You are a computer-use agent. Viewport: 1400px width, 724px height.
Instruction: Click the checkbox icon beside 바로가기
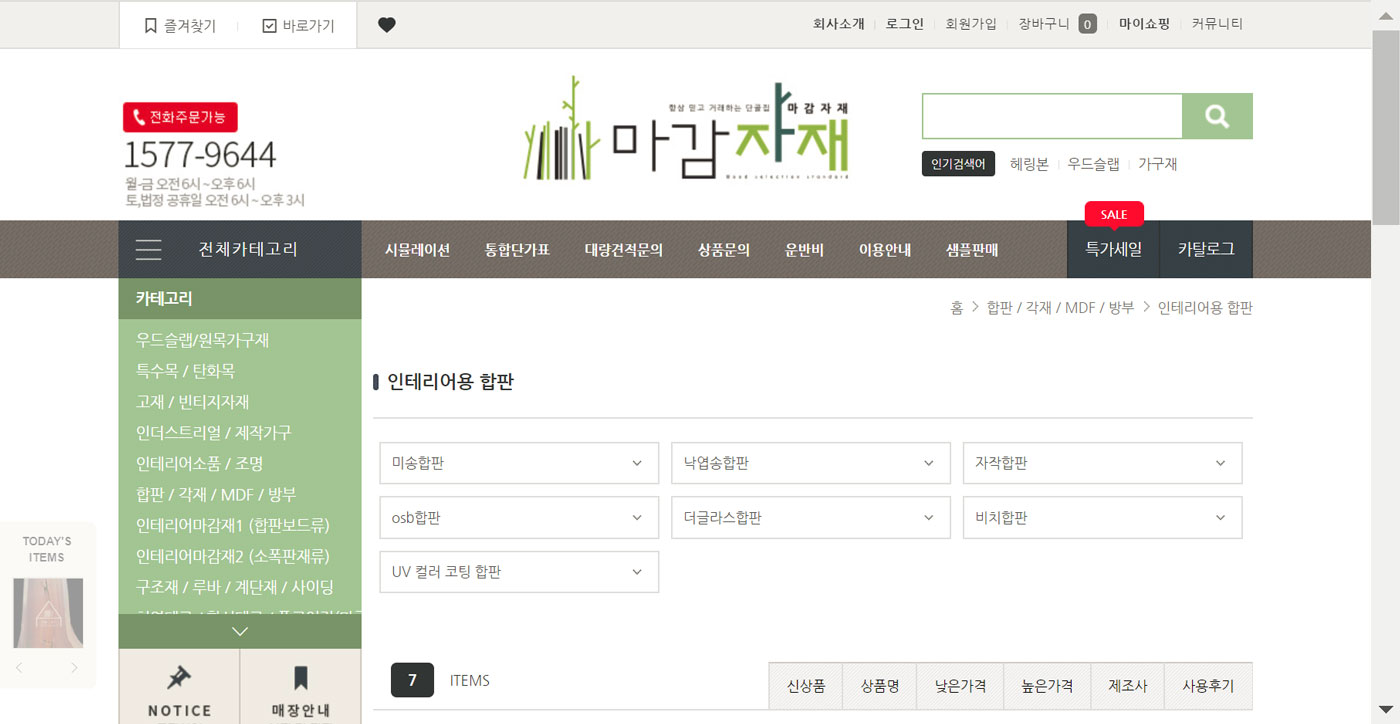pyautogui.click(x=267, y=24)
